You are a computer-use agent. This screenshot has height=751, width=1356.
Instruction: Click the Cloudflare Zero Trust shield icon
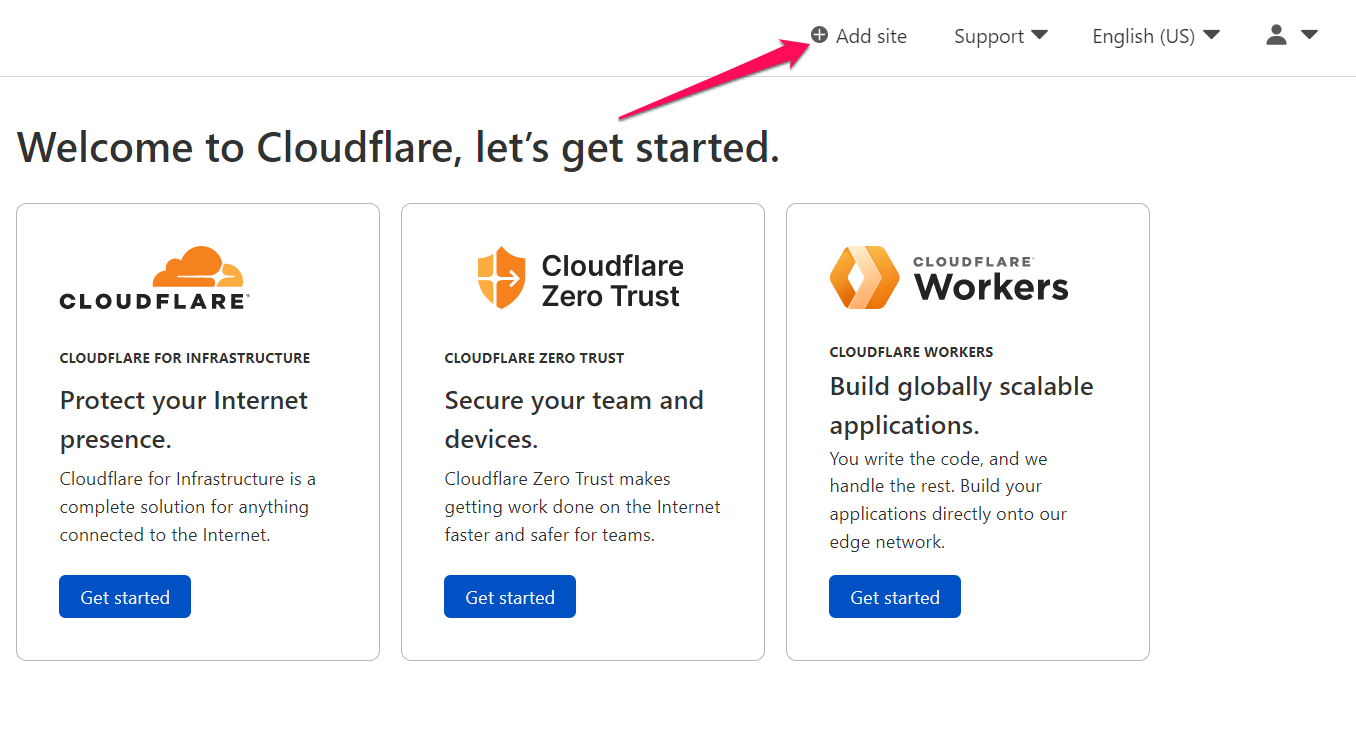tap(500, 277)
